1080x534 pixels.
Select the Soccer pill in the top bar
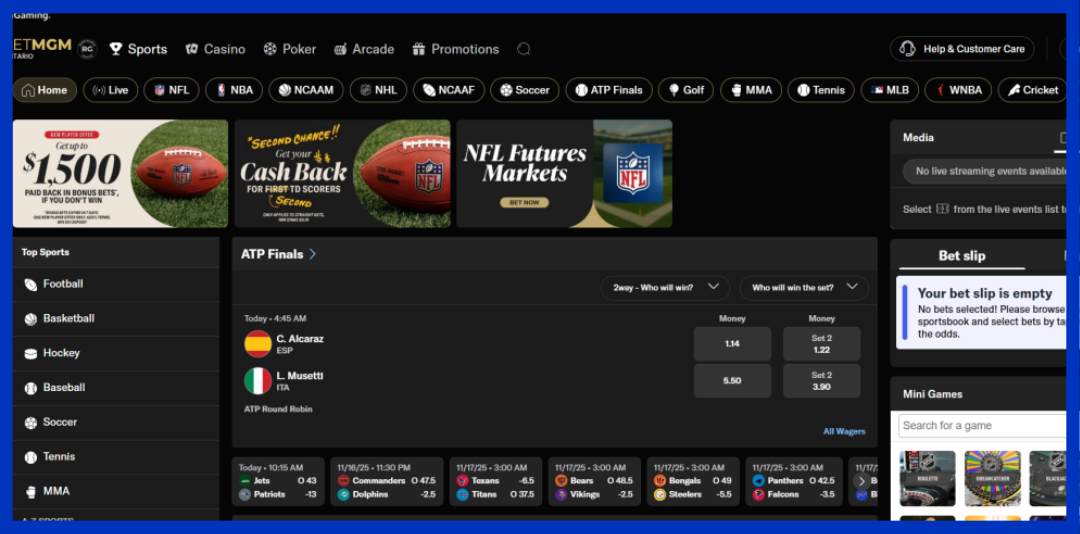[x=525, y=90]
